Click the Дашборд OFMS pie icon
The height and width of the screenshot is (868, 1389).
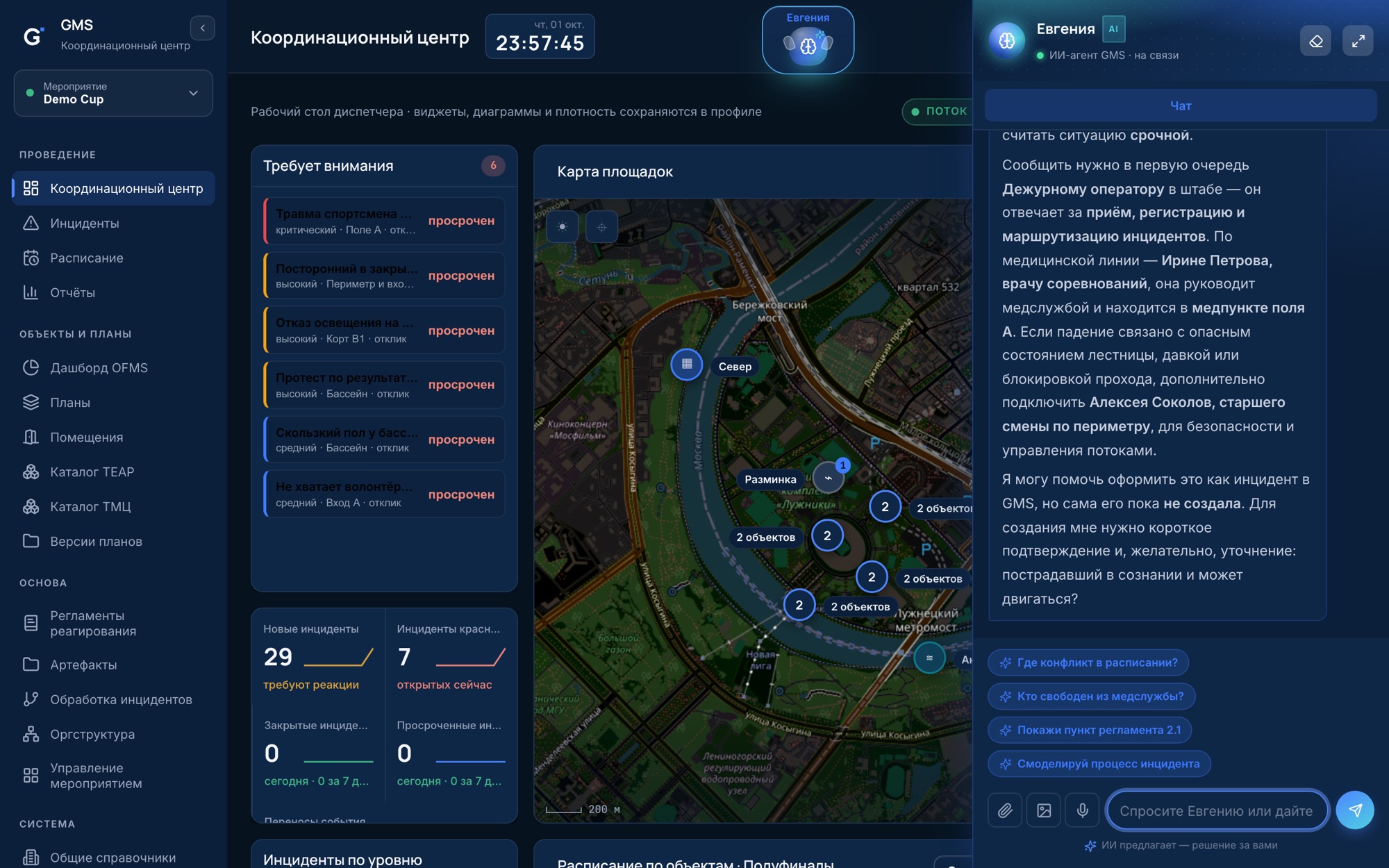tap(31, 367)
